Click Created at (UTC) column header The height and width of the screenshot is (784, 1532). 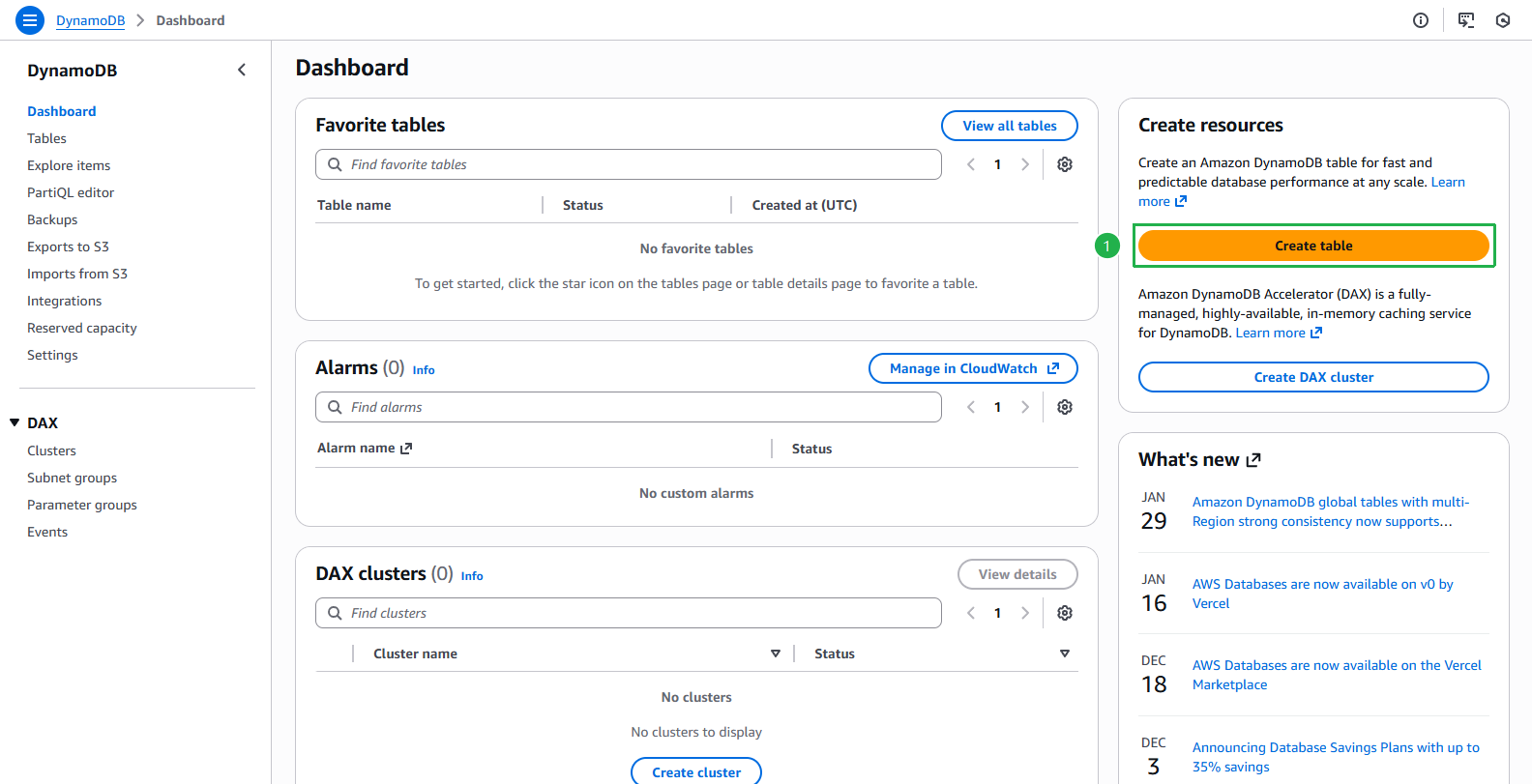point(805,205)
